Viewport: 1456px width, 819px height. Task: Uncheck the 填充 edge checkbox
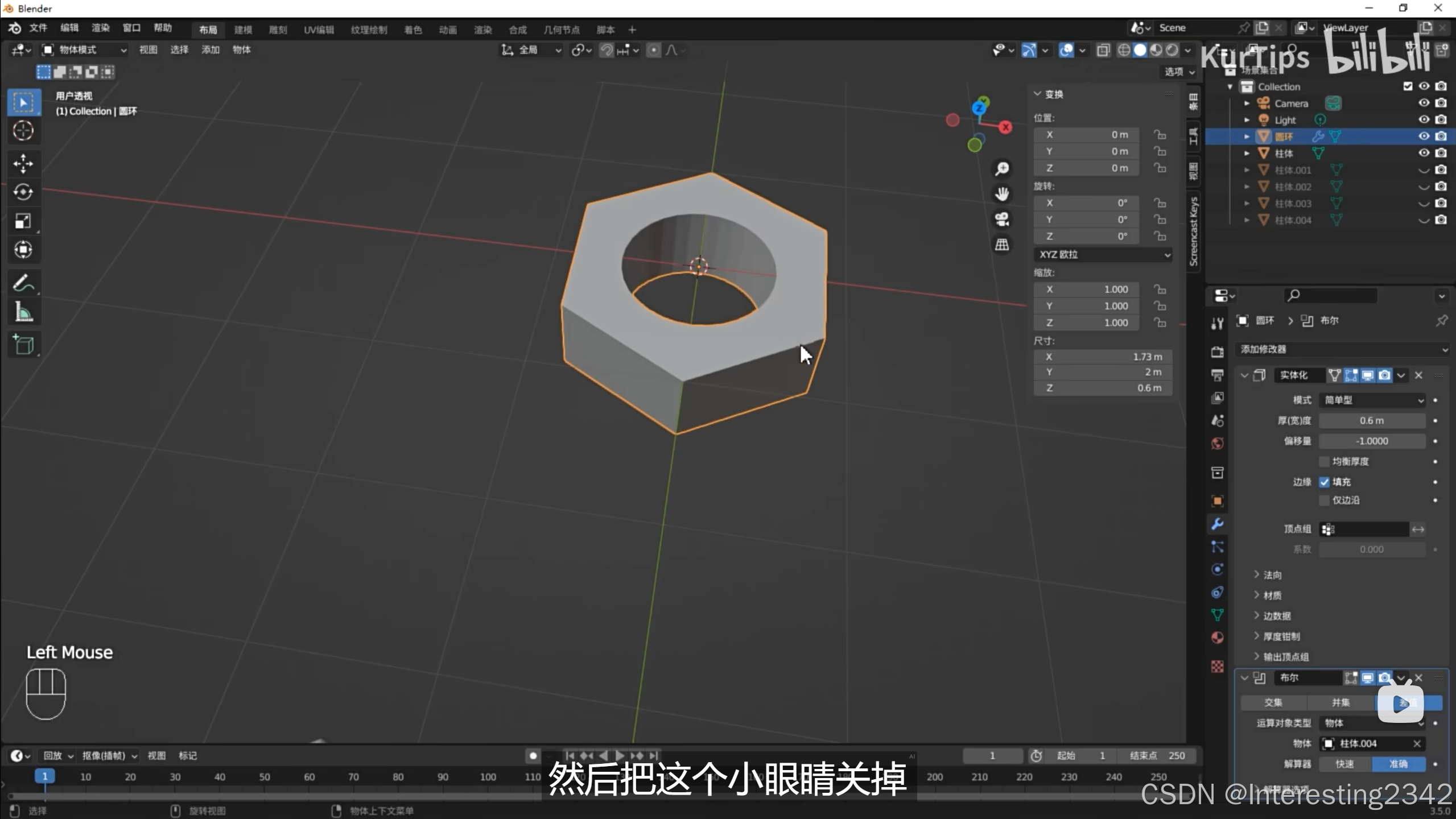tap(1325, 482)
